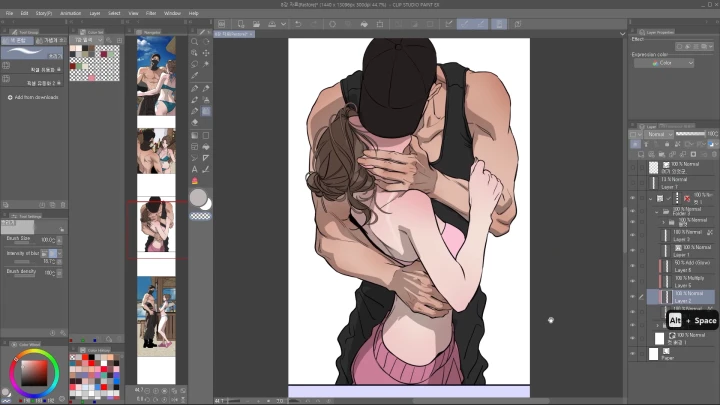This screenshot has width=720, height=405.
Task: Select the Zoom magnifier tool
Action: tap(195, 42)
